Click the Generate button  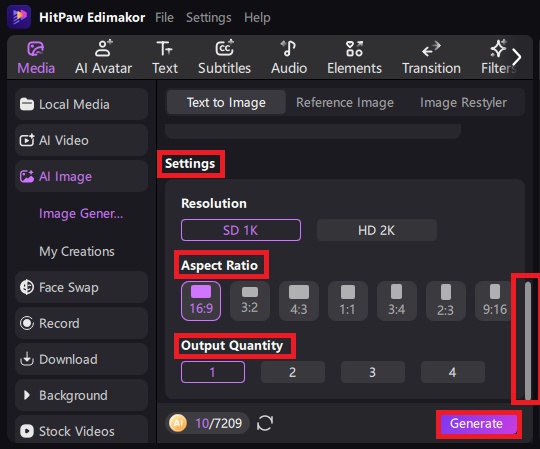pos(478,424)
